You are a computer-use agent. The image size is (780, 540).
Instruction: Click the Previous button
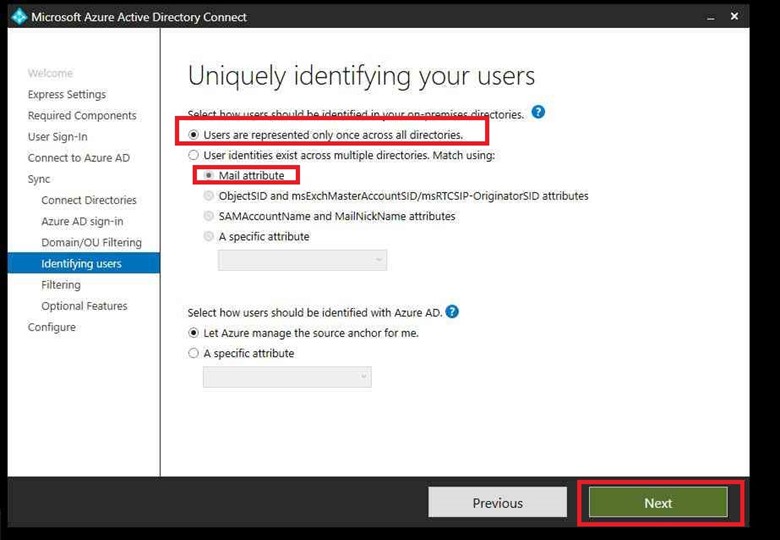tap(497, 503)
